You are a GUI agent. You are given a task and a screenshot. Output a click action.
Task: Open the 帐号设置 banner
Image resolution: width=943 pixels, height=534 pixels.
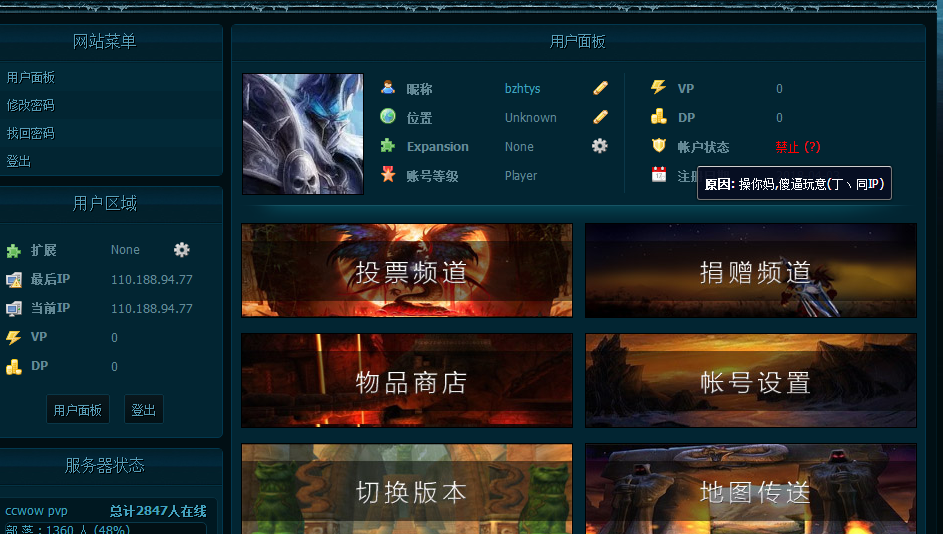(x=751, y=381)
